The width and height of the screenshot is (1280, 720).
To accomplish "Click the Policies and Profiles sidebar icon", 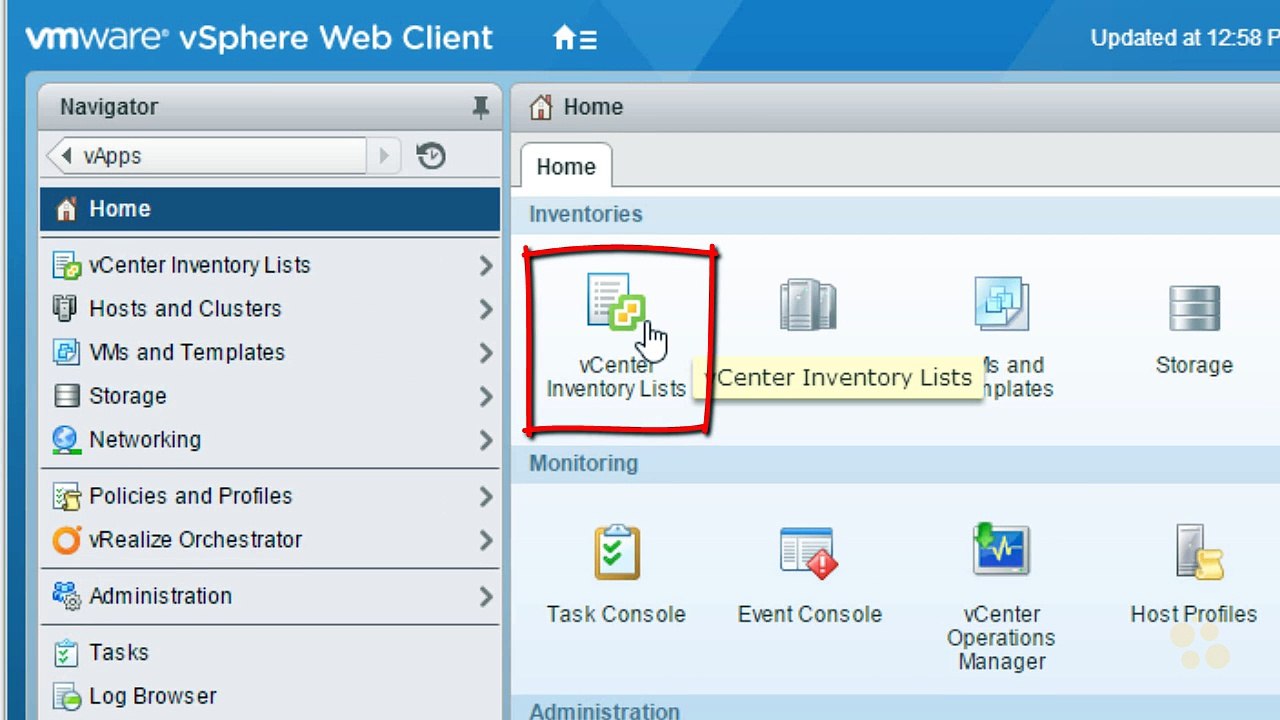I will 66,496.
